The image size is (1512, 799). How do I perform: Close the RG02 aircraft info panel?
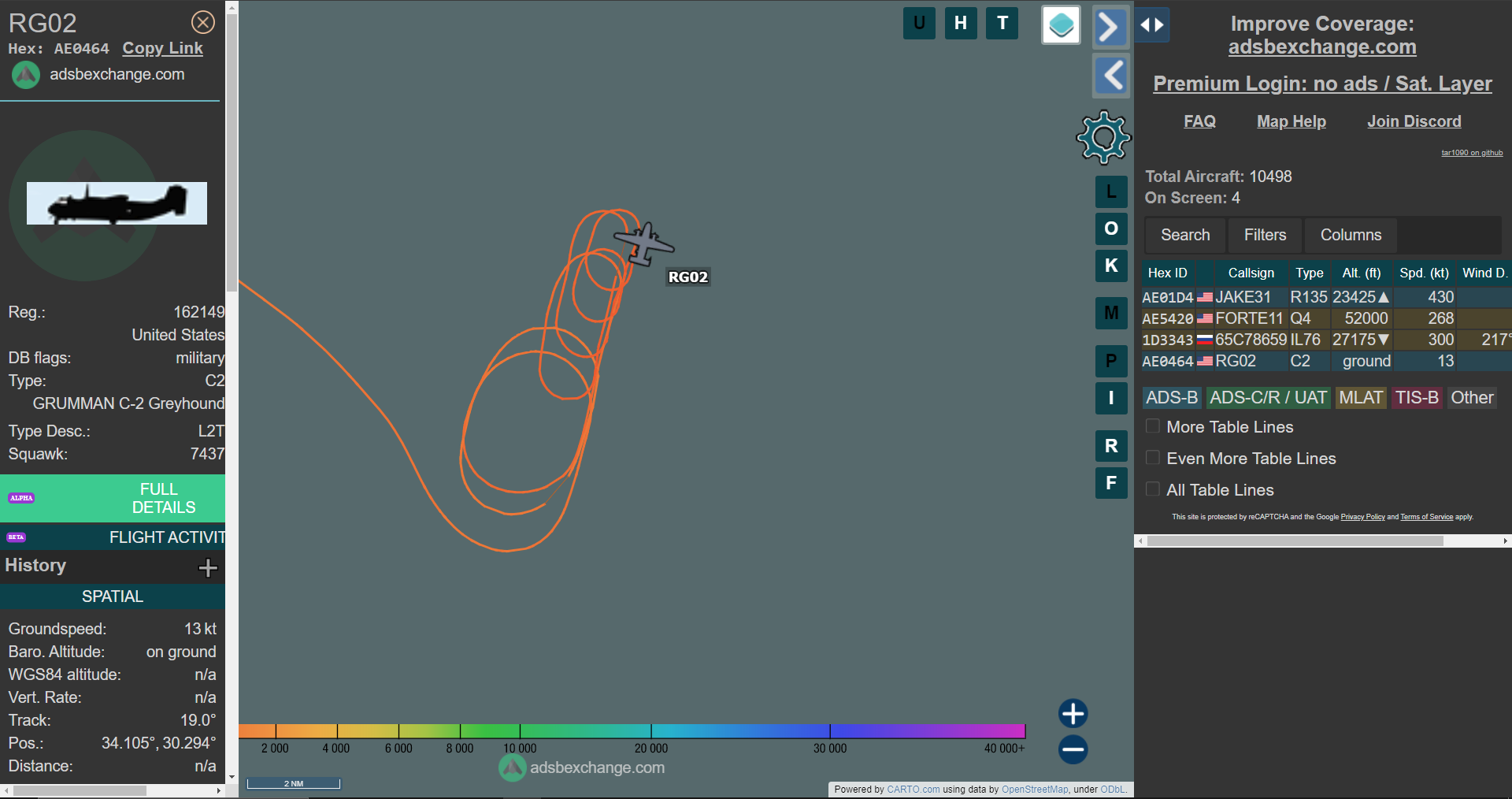tap(203, 22)
